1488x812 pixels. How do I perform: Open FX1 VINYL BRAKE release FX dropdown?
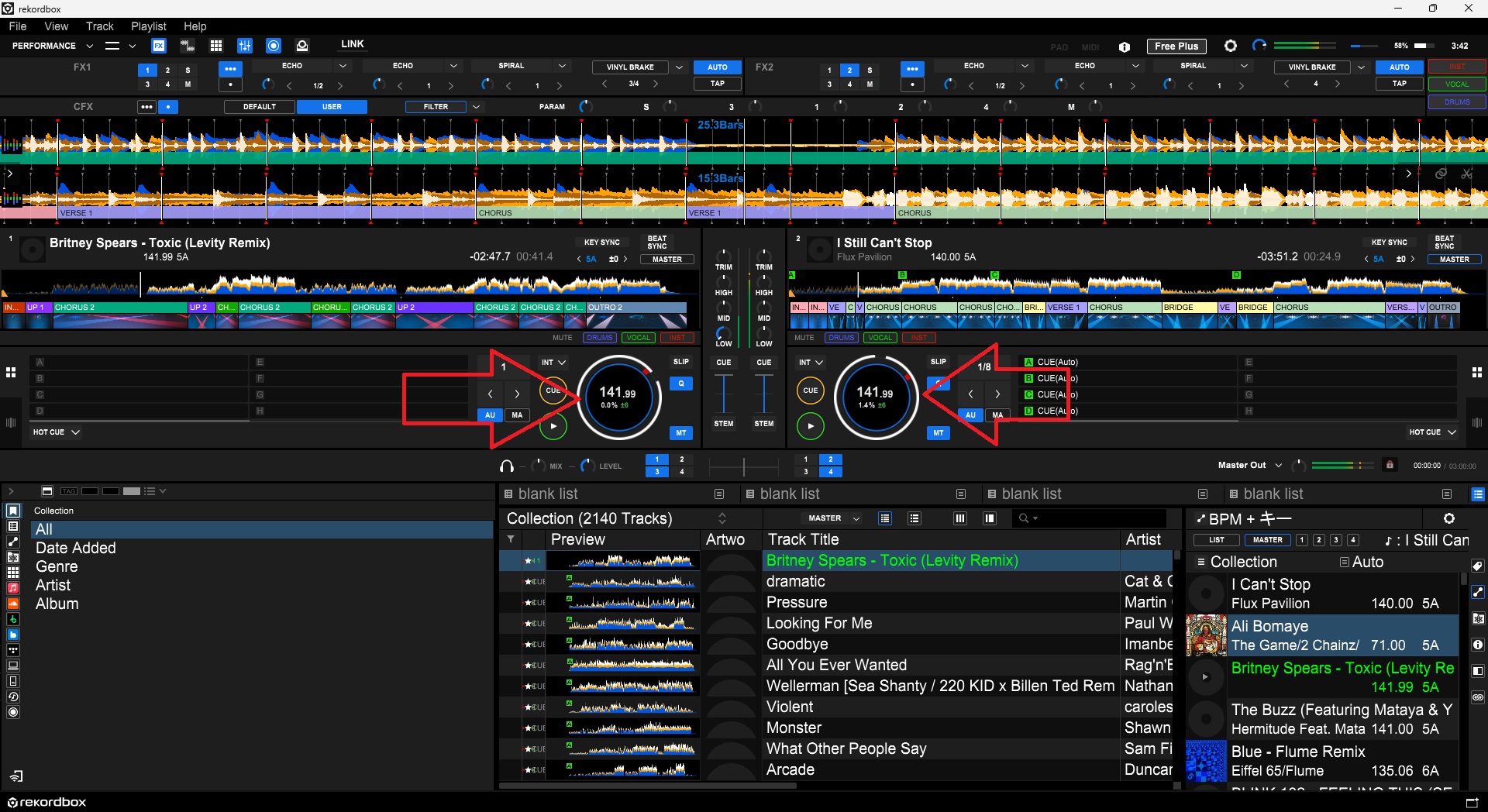680,67
